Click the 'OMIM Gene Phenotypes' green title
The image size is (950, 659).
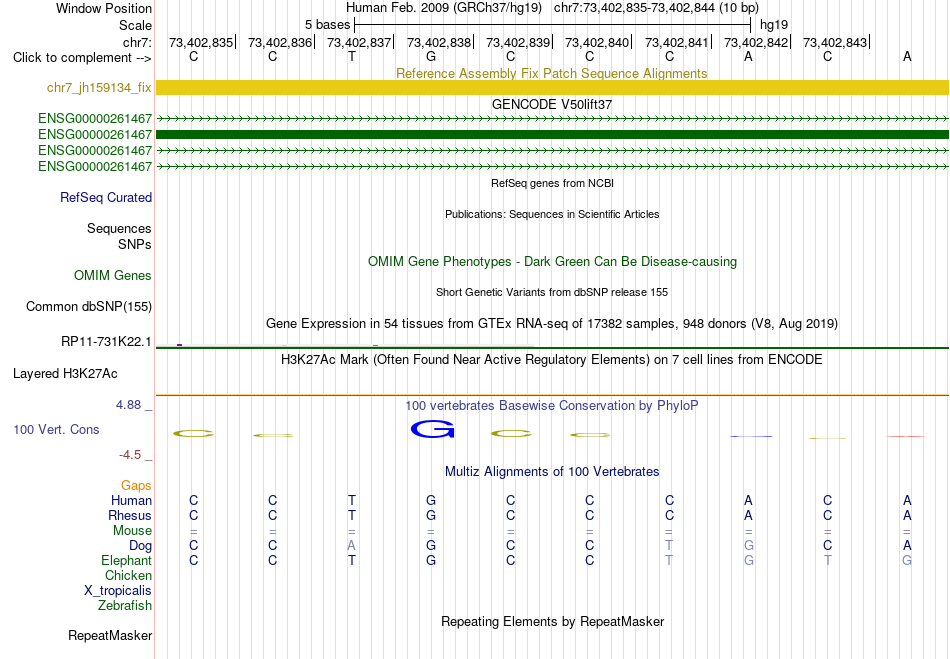click(552, 262)
